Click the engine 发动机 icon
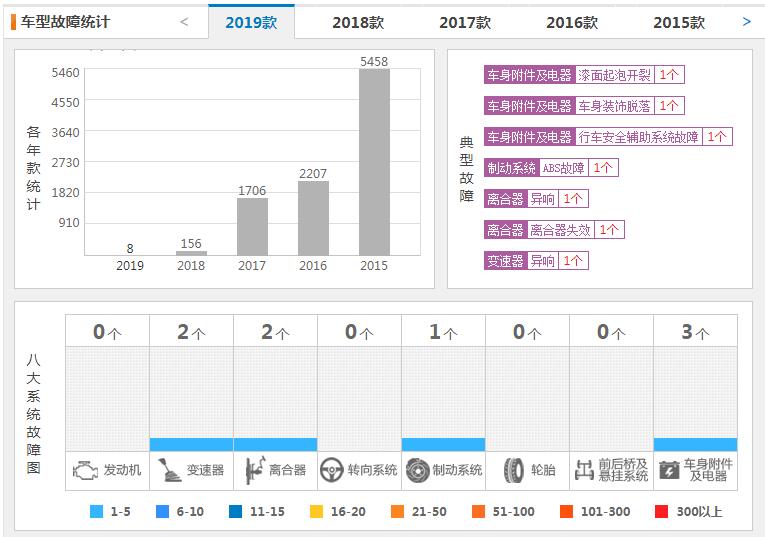Viewport: 765px width, 537px height. pyautogui.click(x=85, y=471)
